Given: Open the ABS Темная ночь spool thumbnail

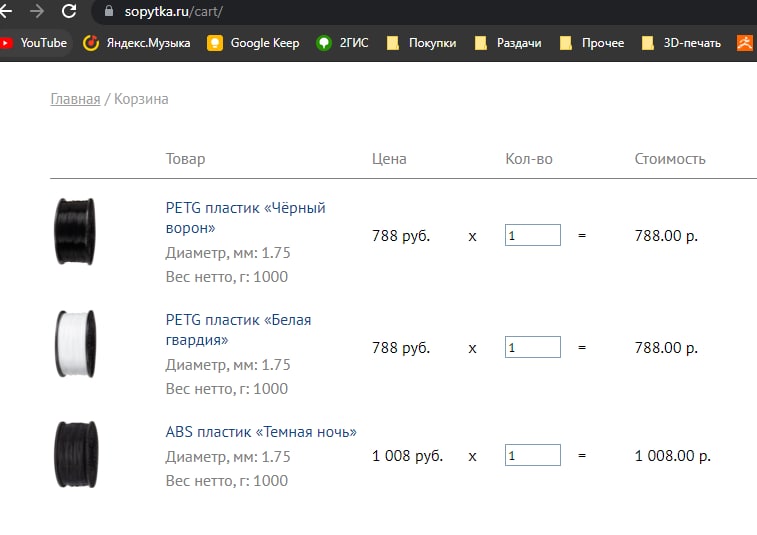Looking at the screenshot, I should [x=76, y=455].
